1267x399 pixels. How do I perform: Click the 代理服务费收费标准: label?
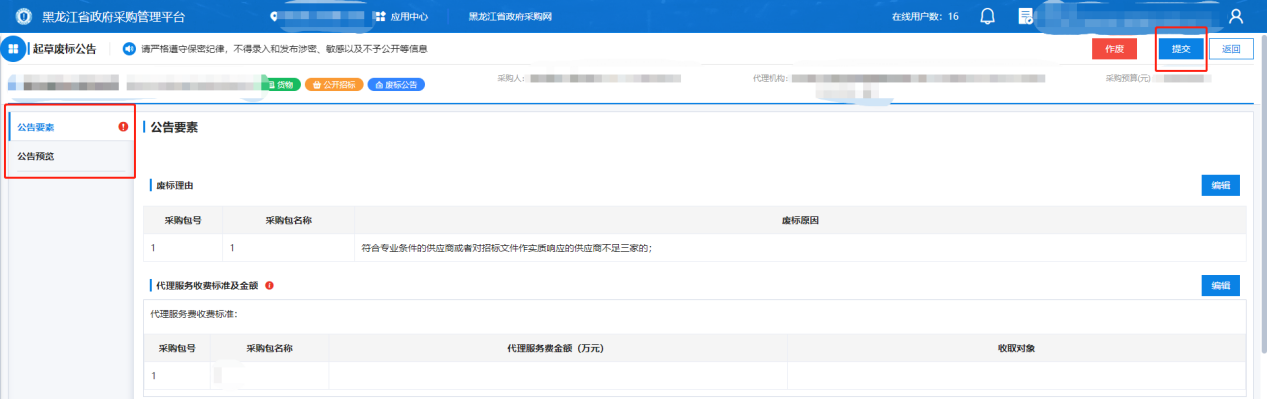pyautogui.click(x=194, y=313)
